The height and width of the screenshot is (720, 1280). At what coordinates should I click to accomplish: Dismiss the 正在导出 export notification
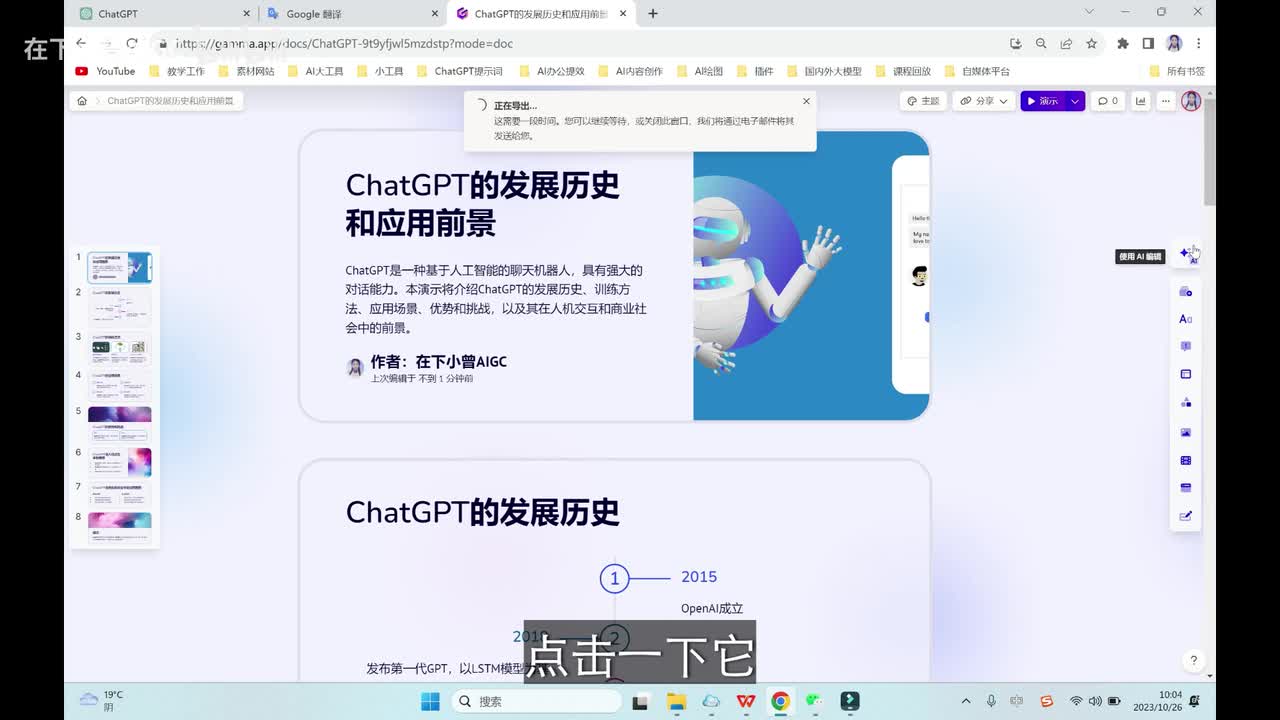[806, 101]
